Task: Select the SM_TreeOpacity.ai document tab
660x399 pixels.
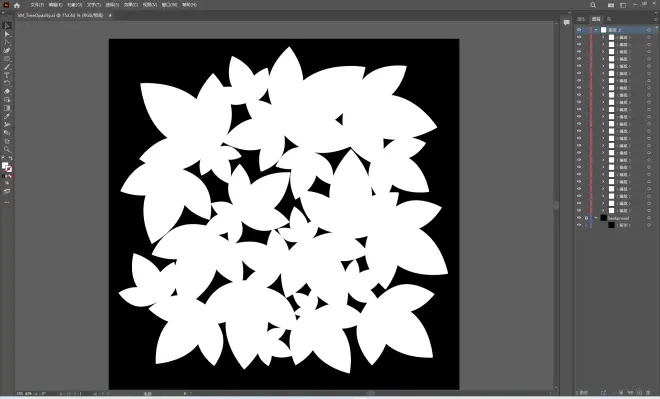Action: (60, 15)
